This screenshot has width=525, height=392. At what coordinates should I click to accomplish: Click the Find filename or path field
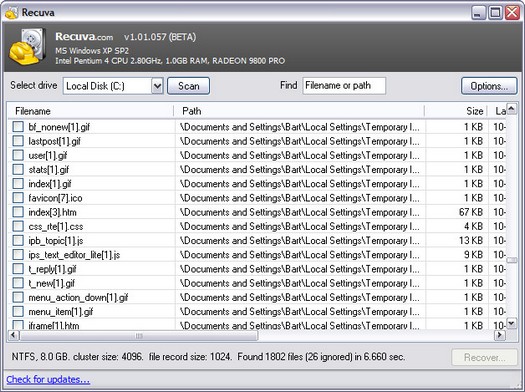[344, 86]
